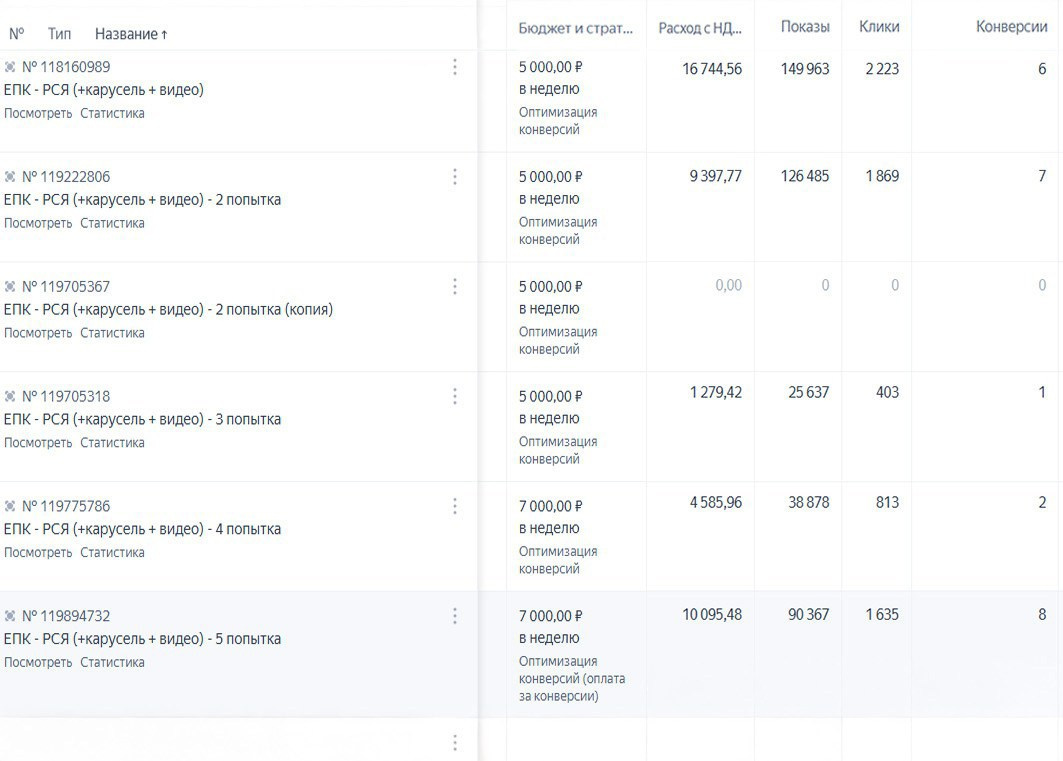This screenshot has width=1063, height=761.
Task: Open three-dot menu for campaign 119222806
Action: [455, 177]
